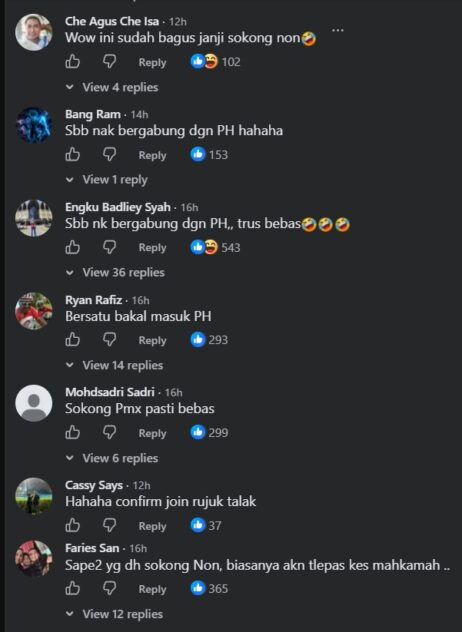Viewport: 462px width, 632px height.
Task: Open Mohdsadri Sadri's default avatar
Action: [34, 403]
